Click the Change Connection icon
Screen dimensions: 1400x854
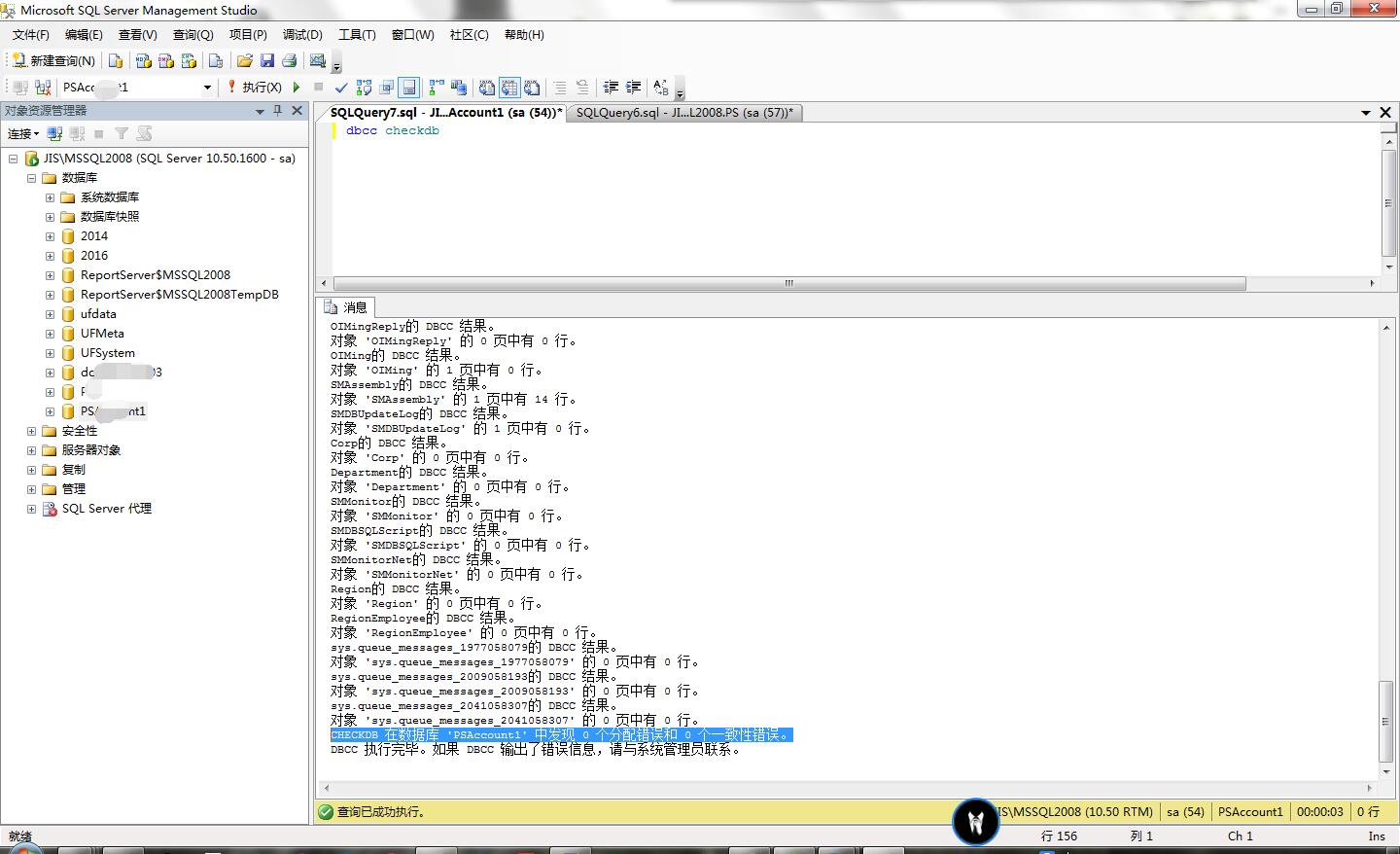(43, 88)
